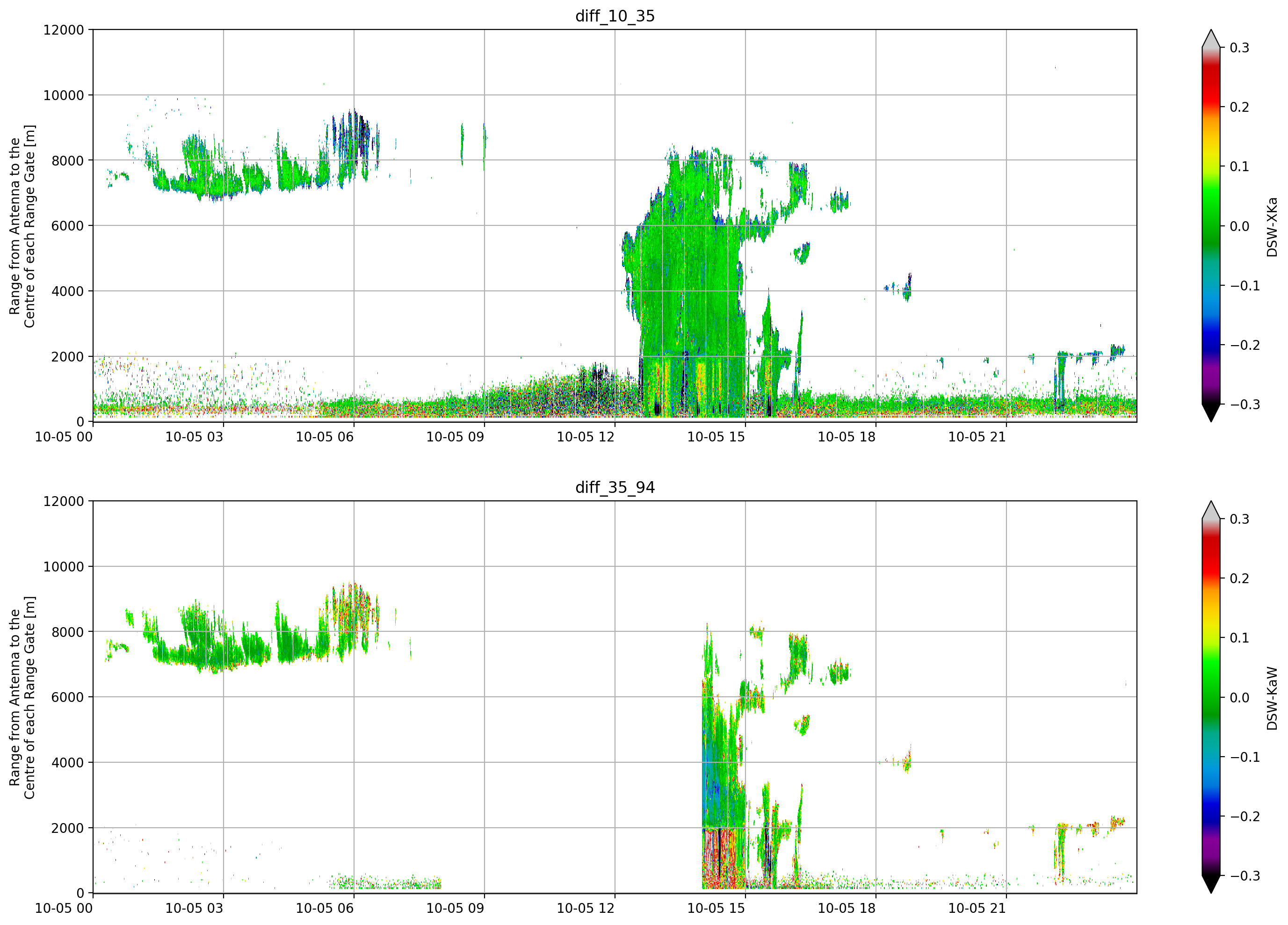Click the "−0.1" tick on the DSW-XKa colorbar
This screenshot has width=1288, height=925.
point(1245,286)
